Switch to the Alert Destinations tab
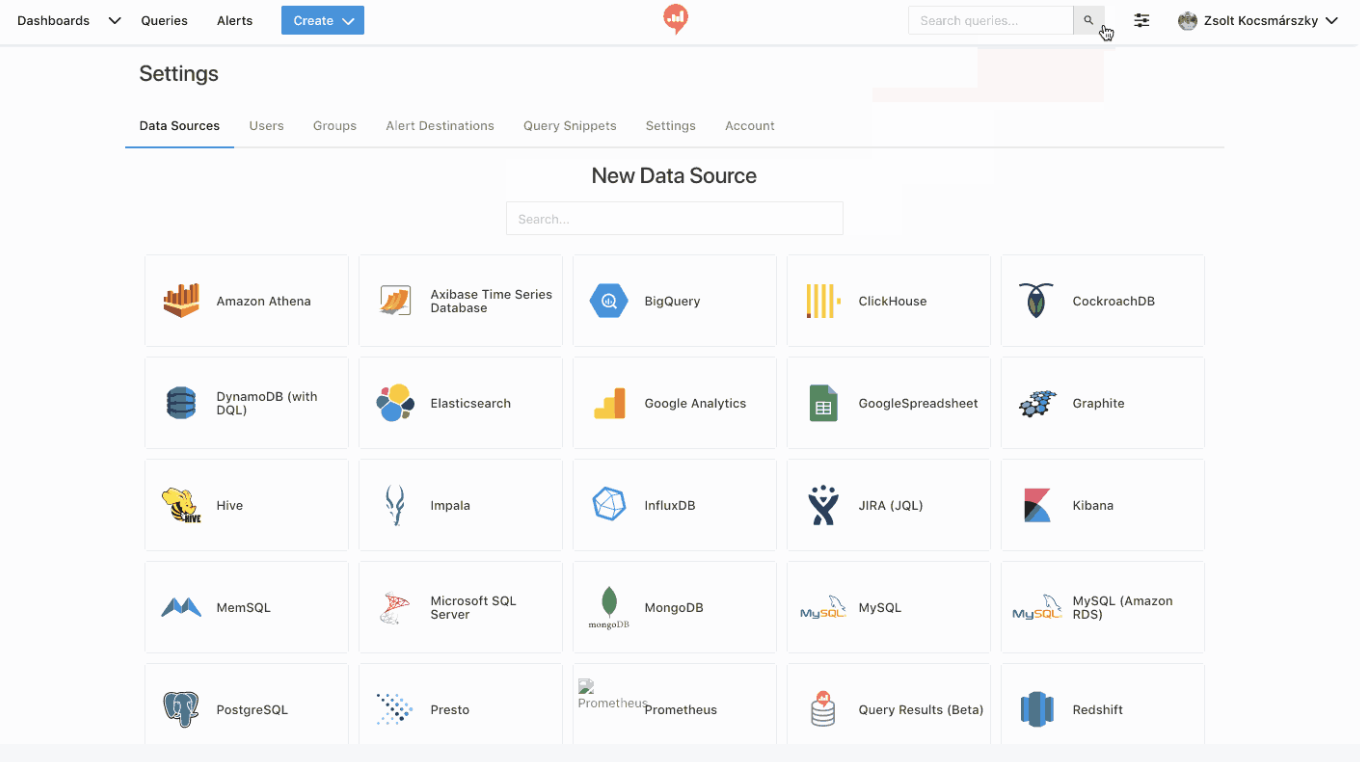The image size is (1360, 762). tap(440, 126)
